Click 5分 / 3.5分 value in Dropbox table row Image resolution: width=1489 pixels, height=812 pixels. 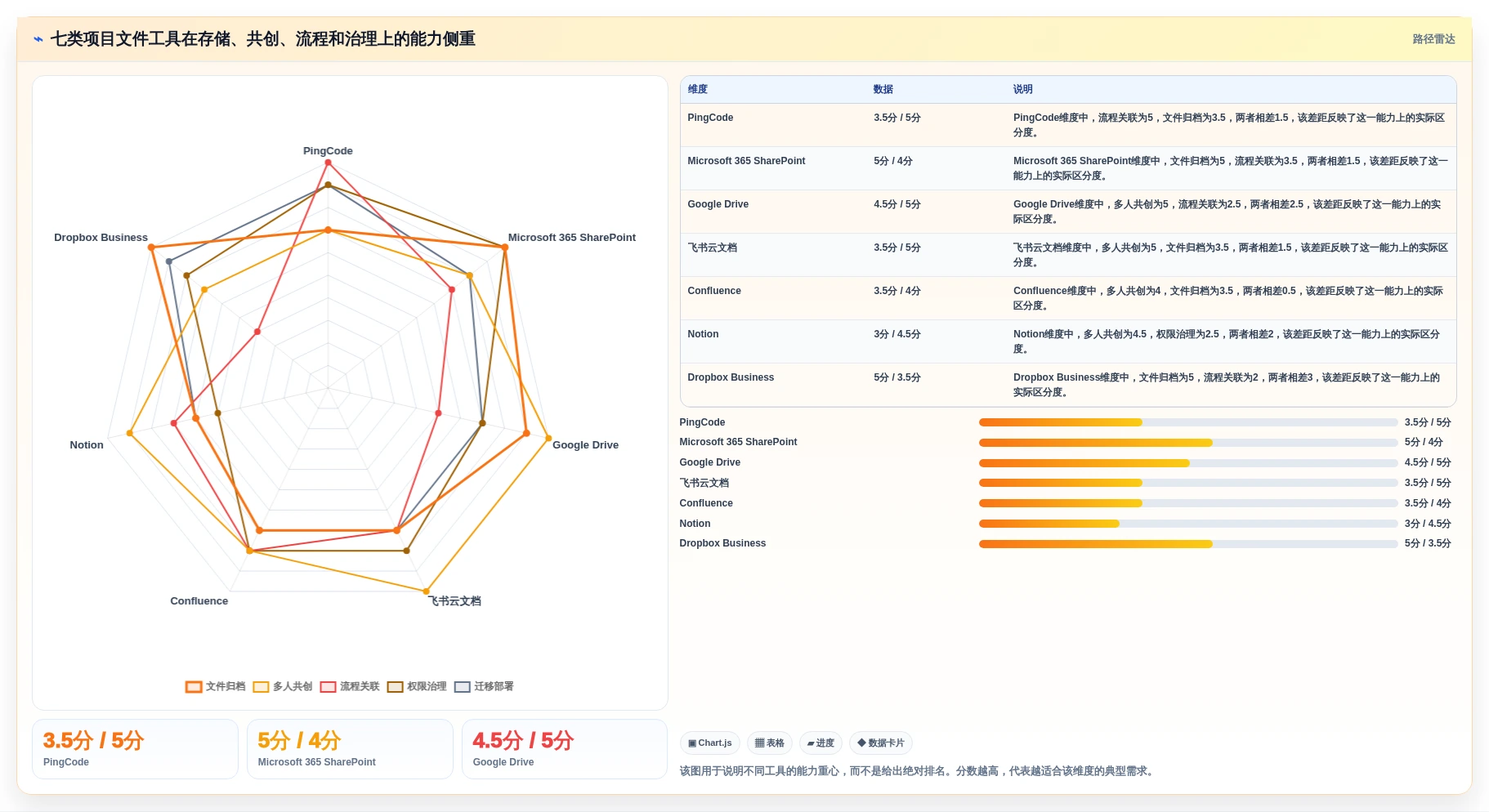click(897, 377)
